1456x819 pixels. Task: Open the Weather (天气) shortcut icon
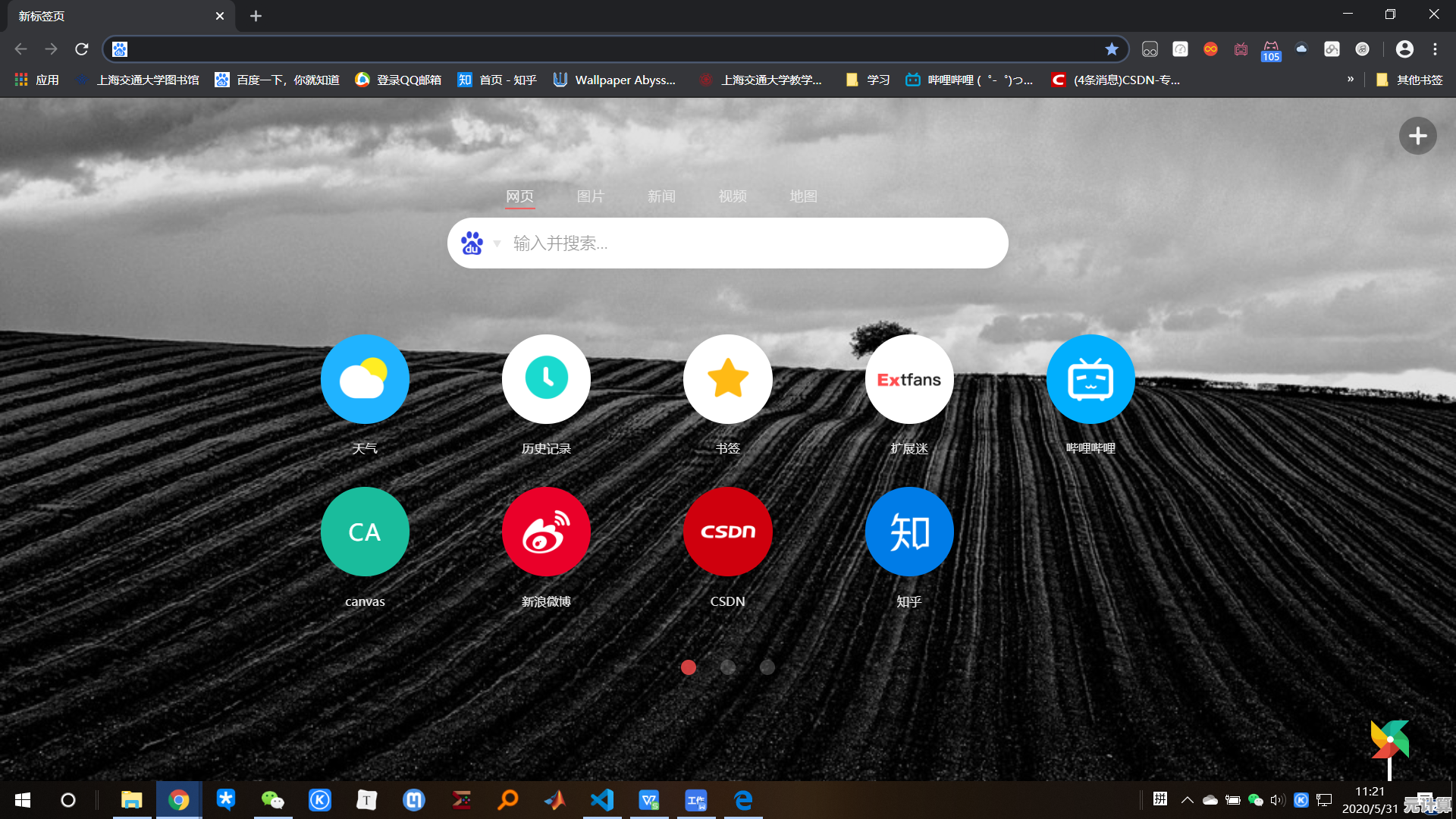pyautogui.click(x=365, y=379)
